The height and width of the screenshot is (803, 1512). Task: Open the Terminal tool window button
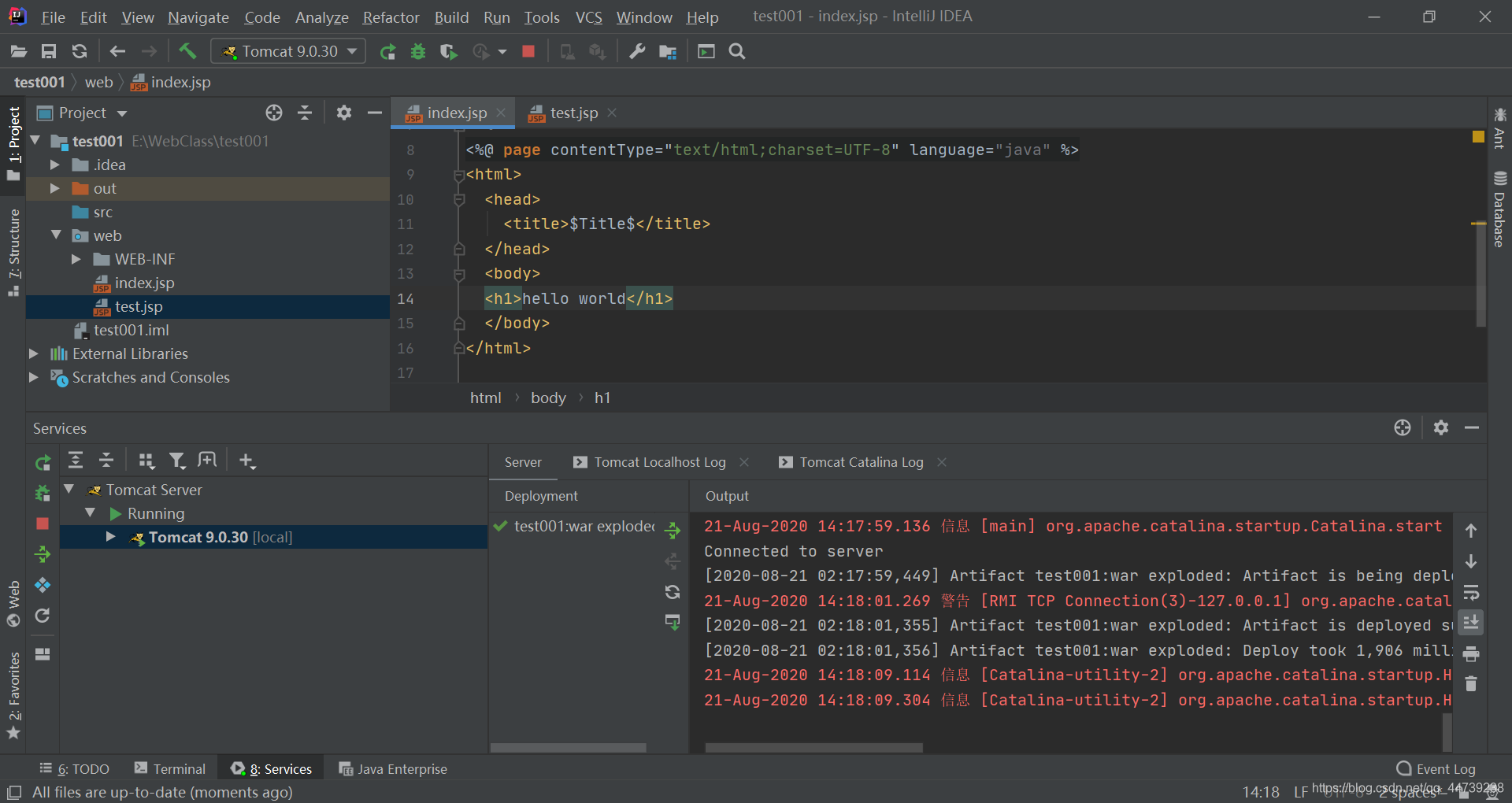170,769
